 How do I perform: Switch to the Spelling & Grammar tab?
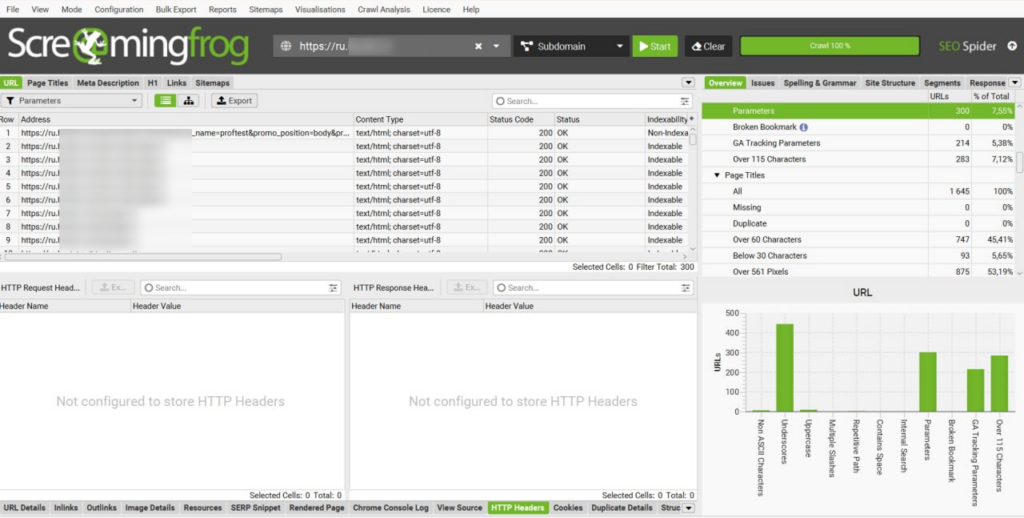pos(820,83)
